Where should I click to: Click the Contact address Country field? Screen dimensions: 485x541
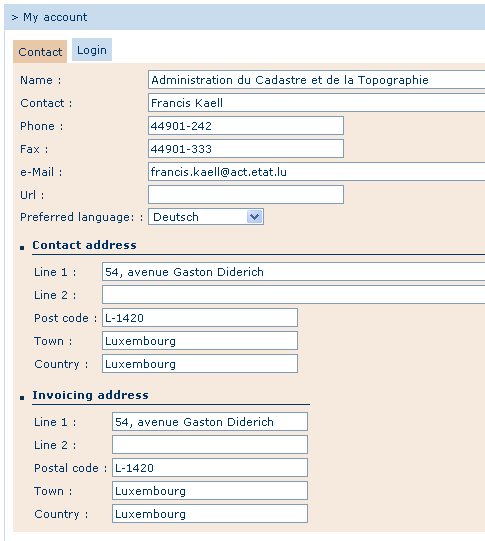click(x=200, y=364)
